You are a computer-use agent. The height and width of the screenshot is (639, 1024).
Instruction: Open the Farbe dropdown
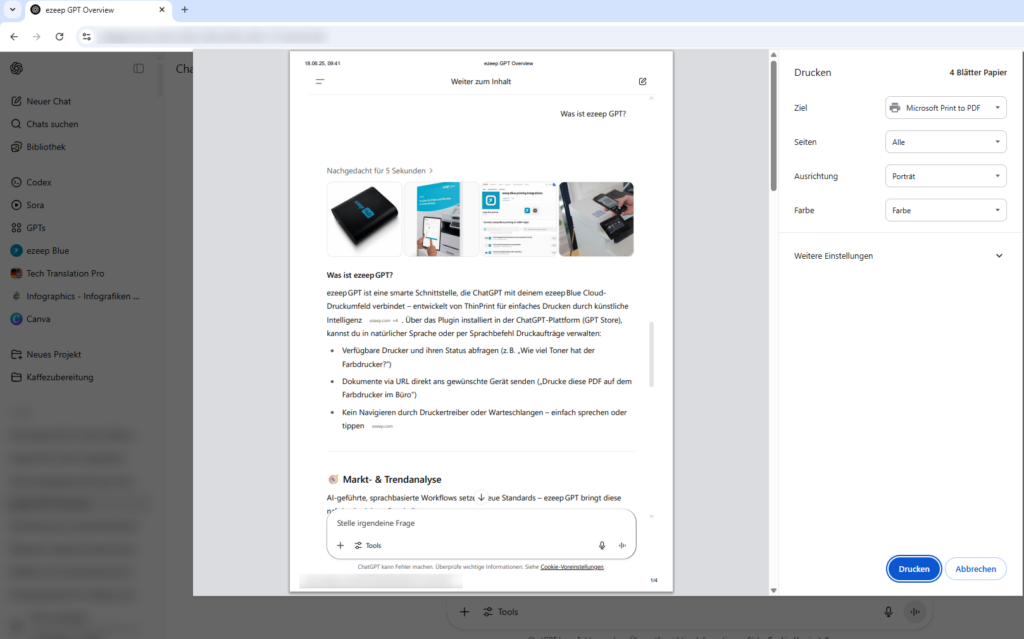(946, 210)
